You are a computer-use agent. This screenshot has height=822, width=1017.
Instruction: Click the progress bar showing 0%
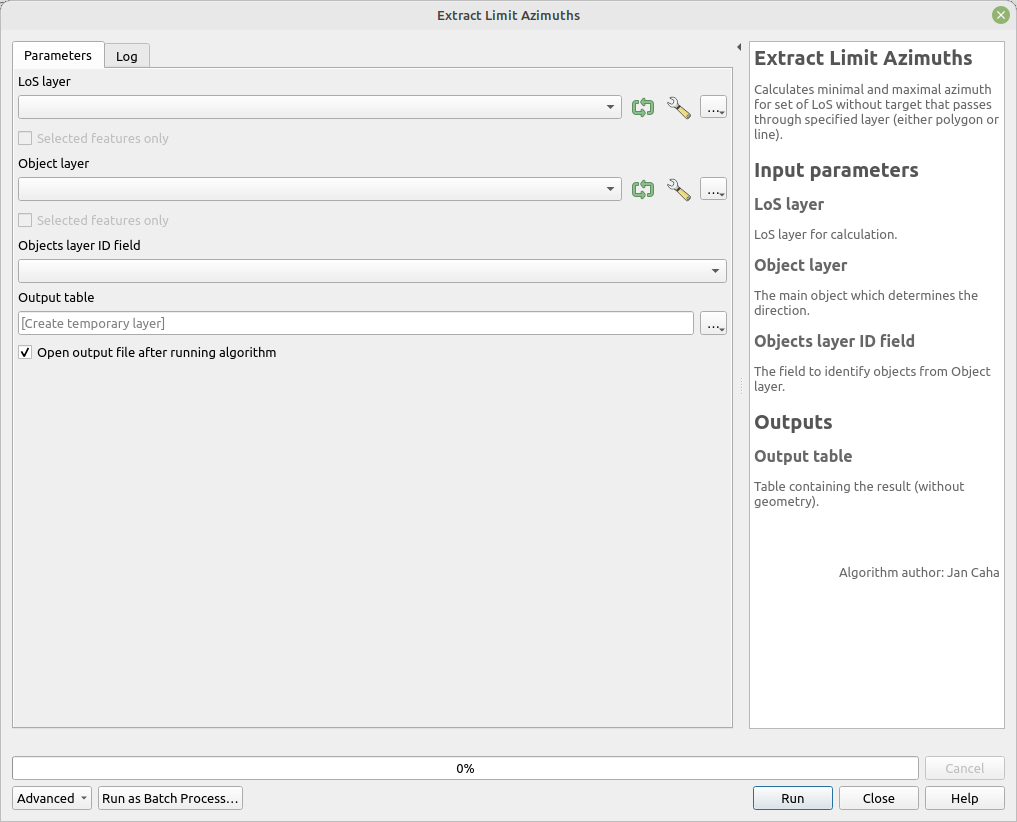[465, 768]
